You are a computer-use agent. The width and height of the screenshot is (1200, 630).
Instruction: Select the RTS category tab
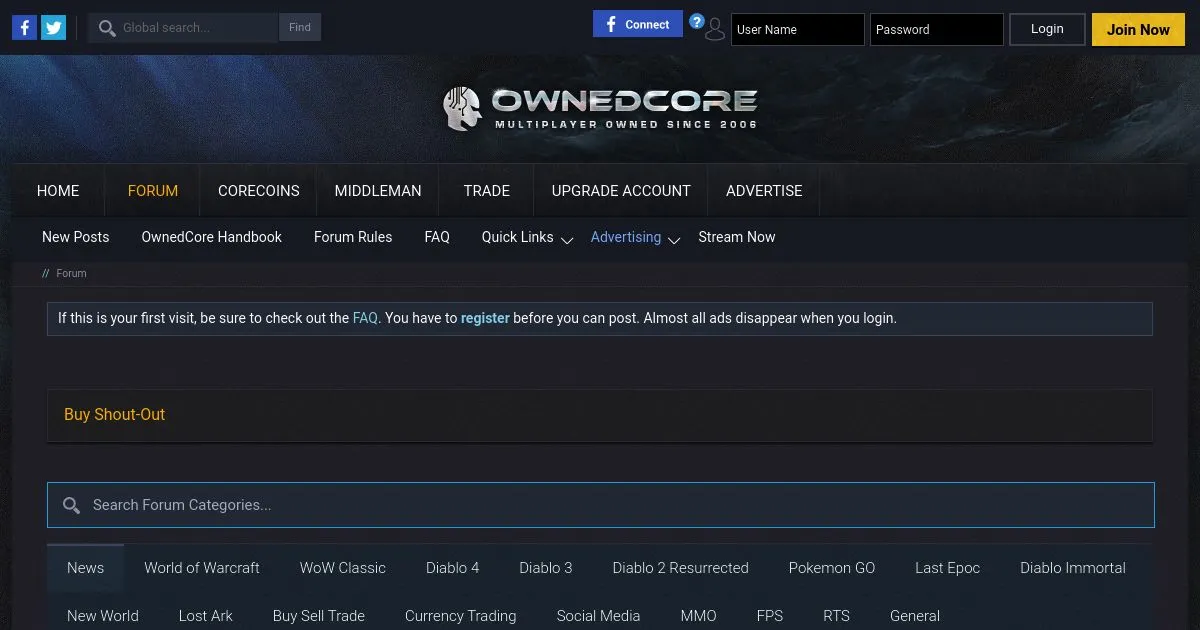836,616
